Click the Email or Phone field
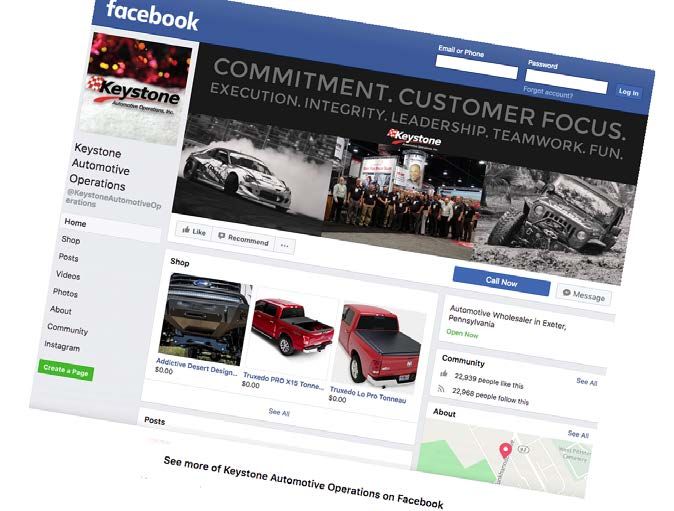Viewport: 674px width, 511px height. (x=476, y=67)
